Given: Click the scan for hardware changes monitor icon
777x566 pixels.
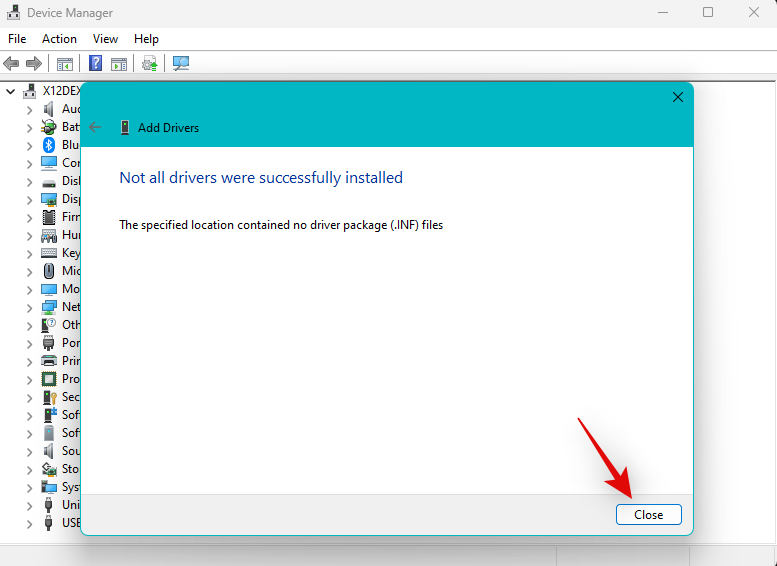Looking at the screenshot, I should [x=181, y=63].
